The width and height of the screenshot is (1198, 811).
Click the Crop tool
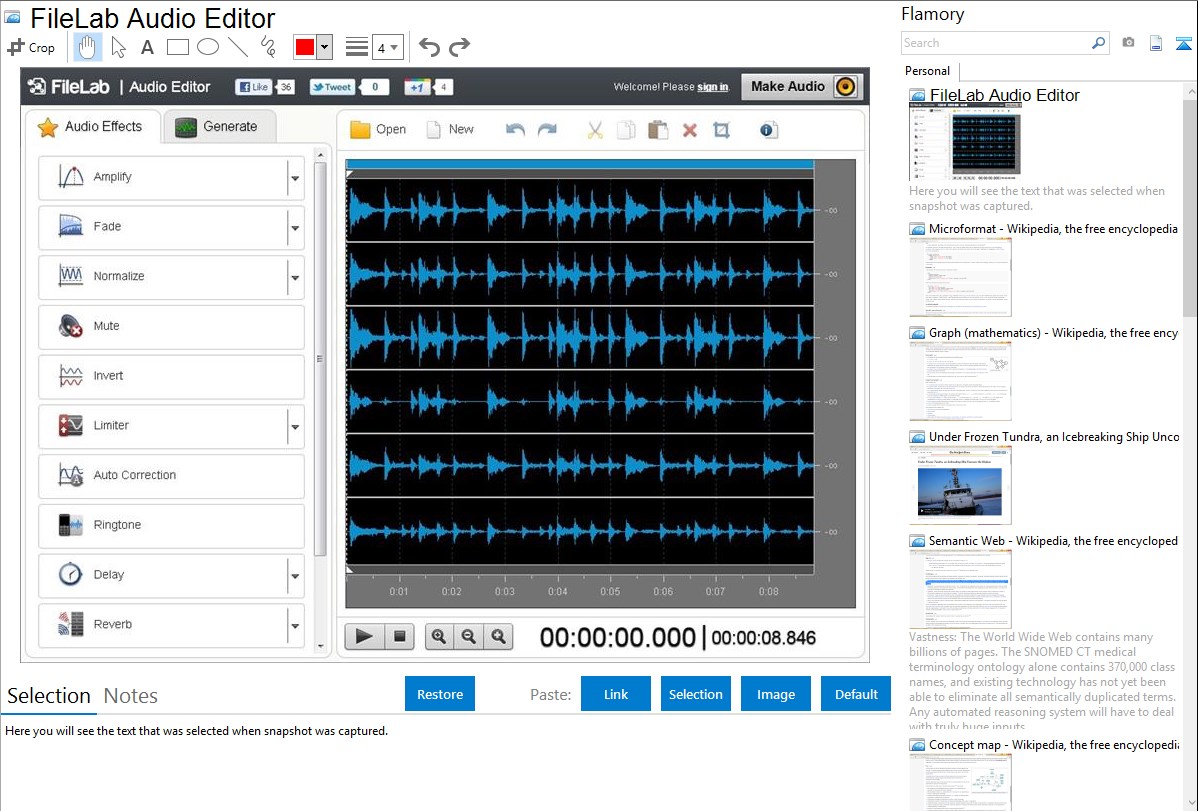pos(31,47)
